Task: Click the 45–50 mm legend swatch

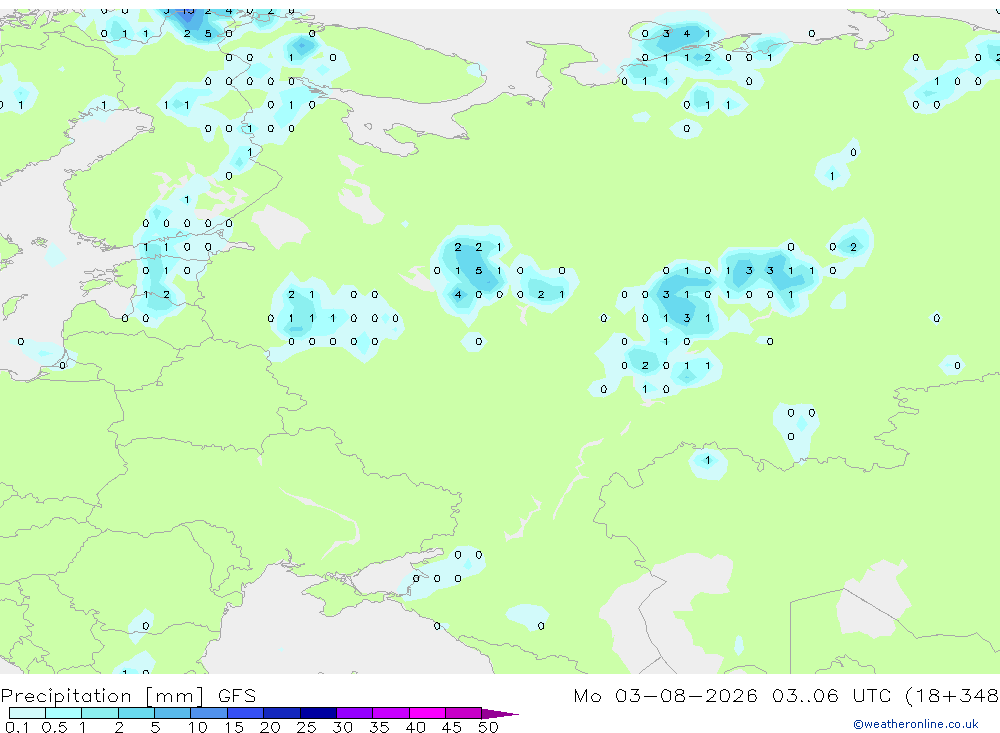Action: [464, 713]
